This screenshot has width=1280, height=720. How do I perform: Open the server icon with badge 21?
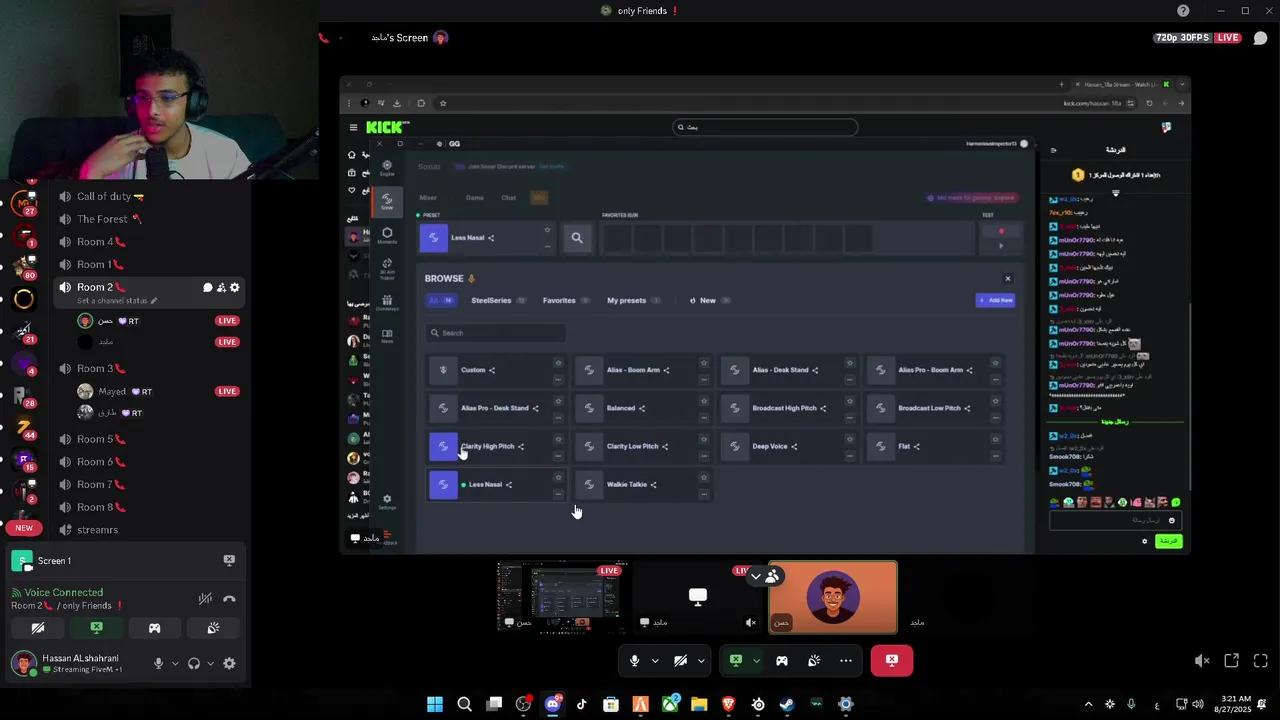click(x=24, y=331)
